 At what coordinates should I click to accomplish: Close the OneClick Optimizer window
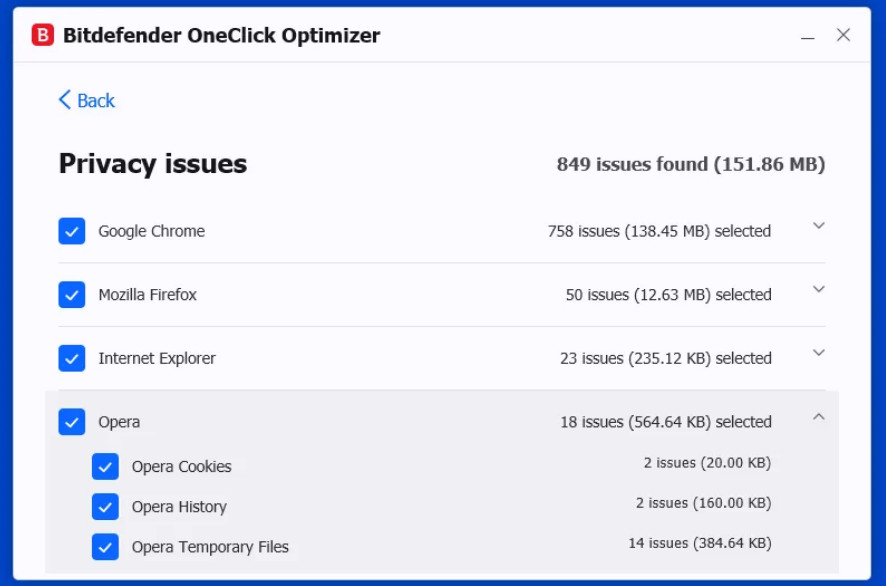coord(843,35)
